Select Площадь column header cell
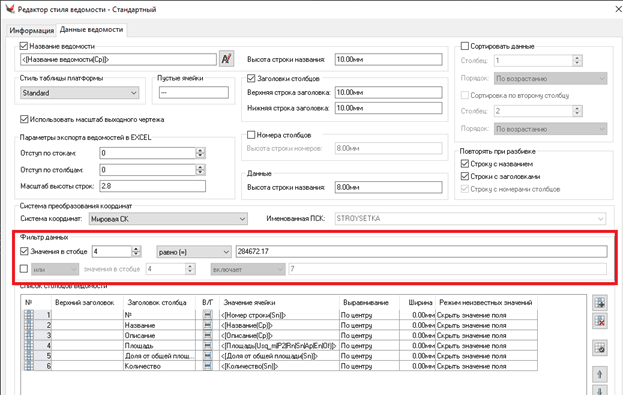 tap(159, 346)
